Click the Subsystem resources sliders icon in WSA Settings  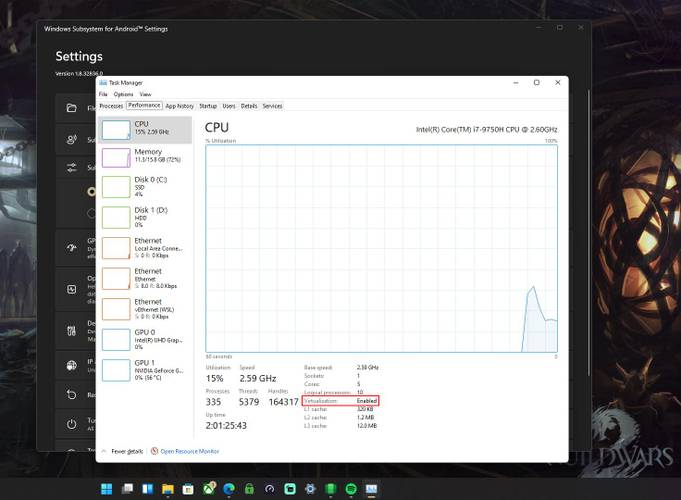(x=72, y=167)
